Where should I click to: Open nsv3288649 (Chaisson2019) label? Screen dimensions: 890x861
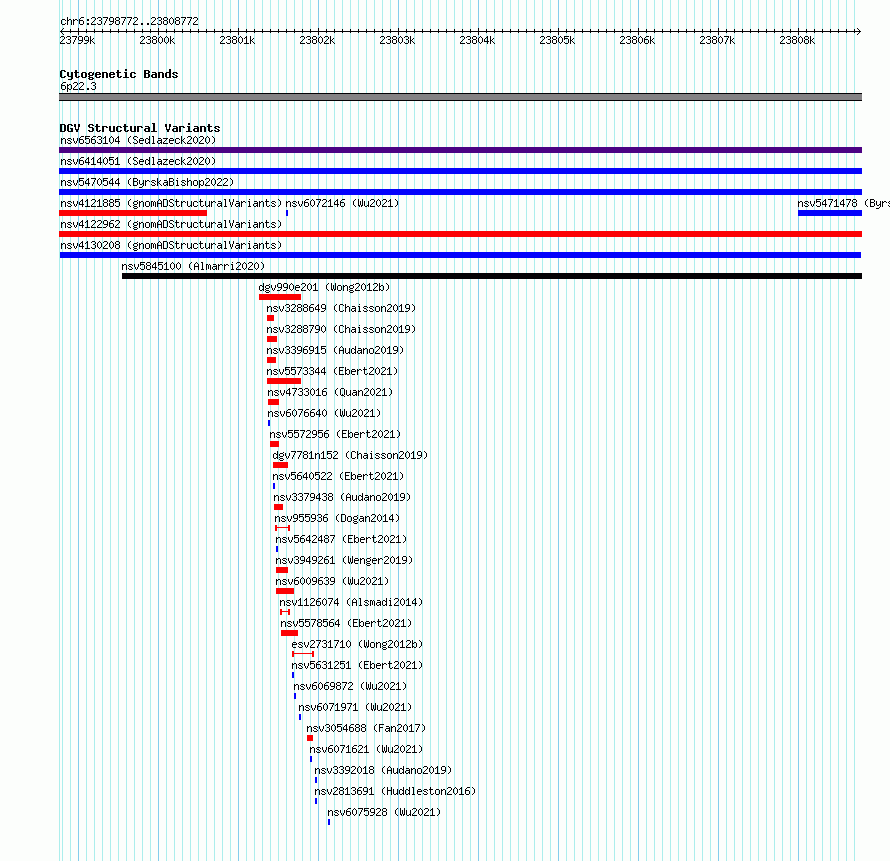coord(341,308)
